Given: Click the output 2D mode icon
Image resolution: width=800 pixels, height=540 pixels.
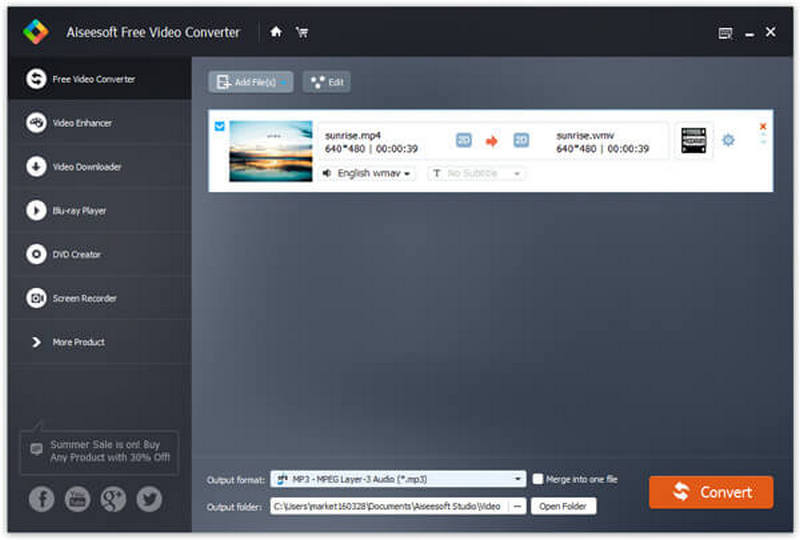Looking at the screenshot, I should click(521, 140).
